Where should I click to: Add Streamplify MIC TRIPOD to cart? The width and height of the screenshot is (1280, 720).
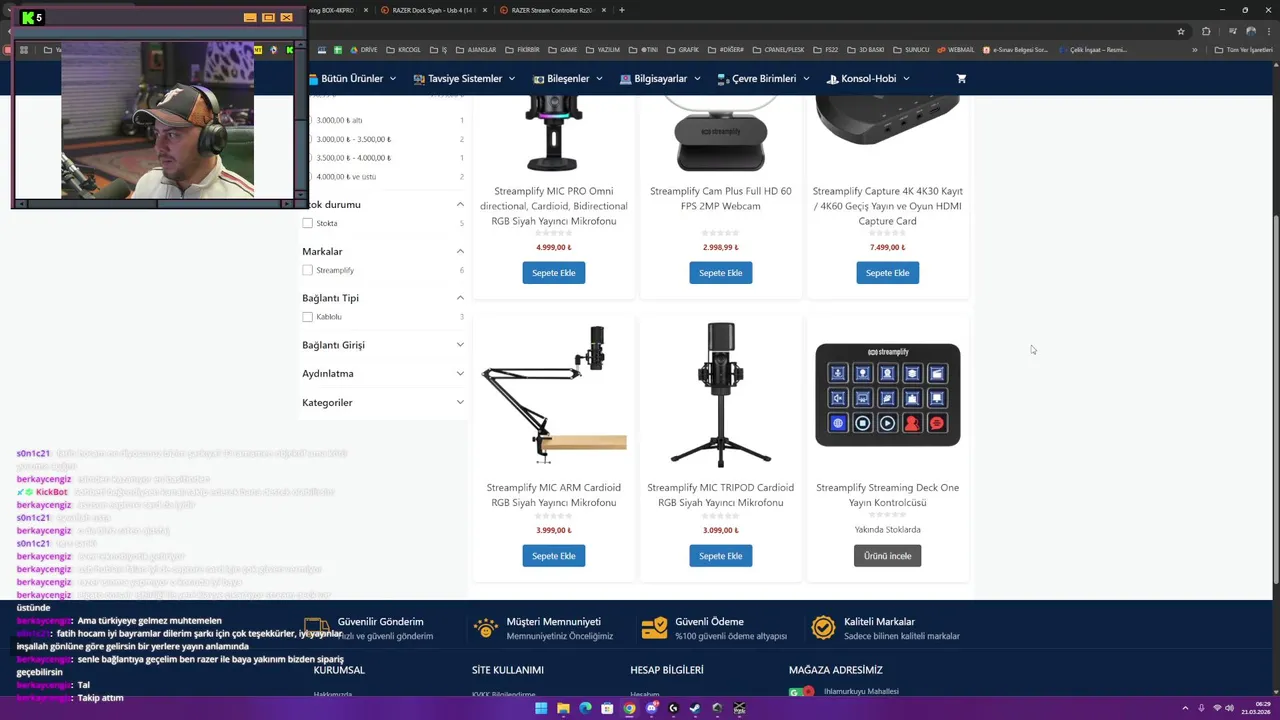coord(720,556)
